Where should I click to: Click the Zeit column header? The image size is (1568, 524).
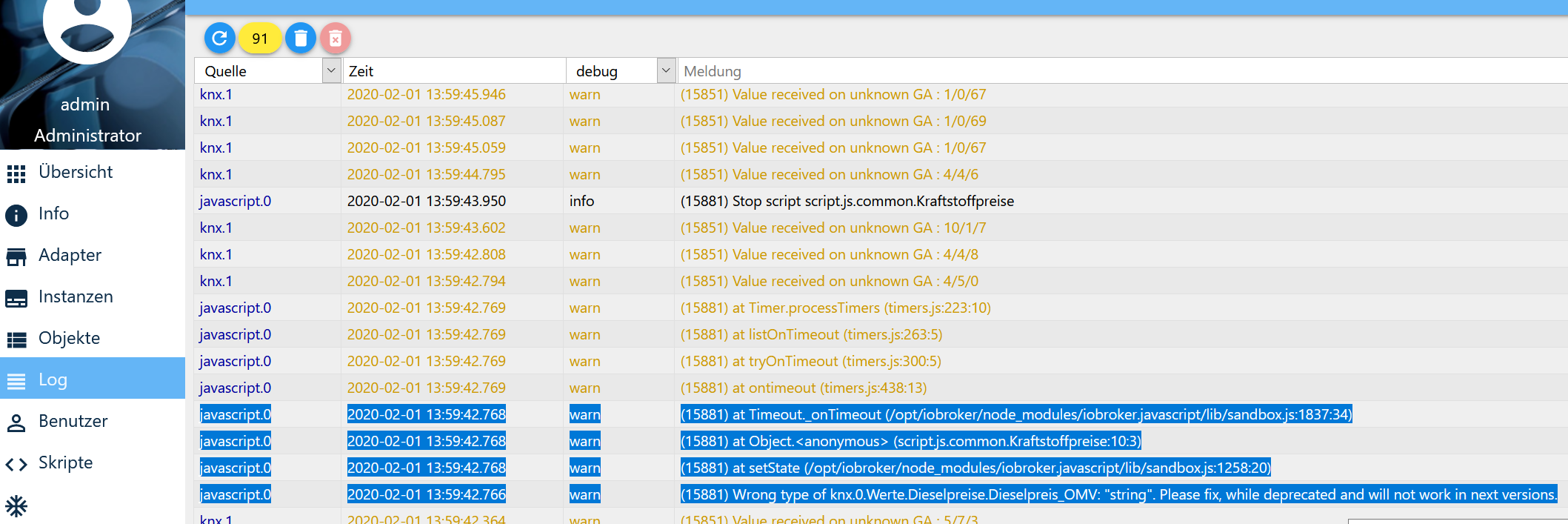[x=452, y=71]
